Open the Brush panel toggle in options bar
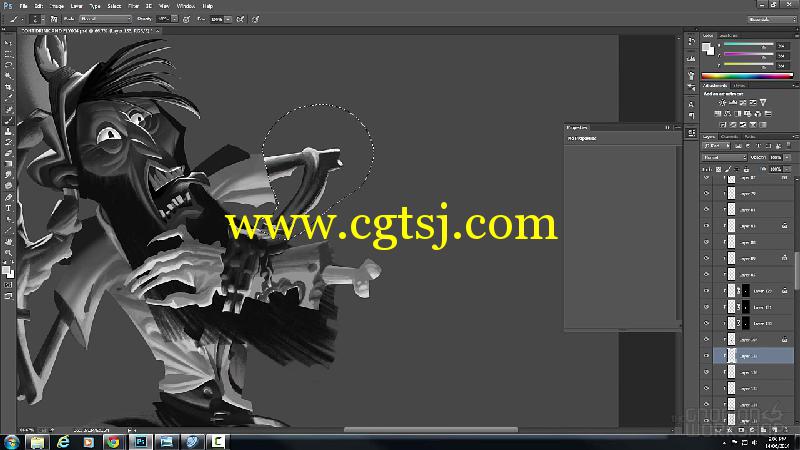Image resolution: width=800 pixels, height=450 pixels. [54, 19]
